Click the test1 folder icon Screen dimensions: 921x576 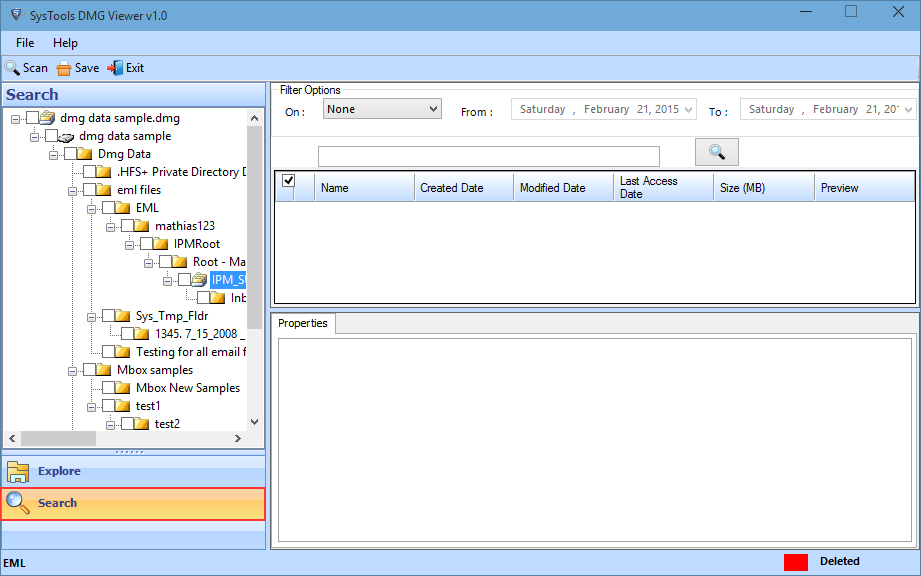(122, 406)
